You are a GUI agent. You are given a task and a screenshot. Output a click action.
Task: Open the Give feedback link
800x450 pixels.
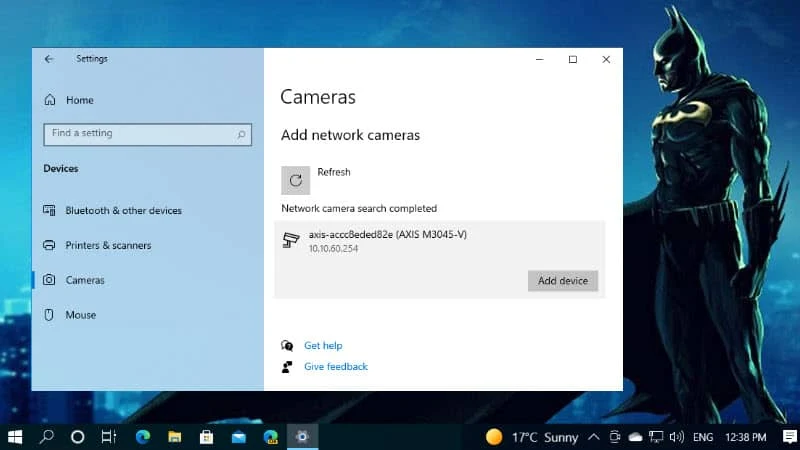pyautogui.click(x=336, y=366)
